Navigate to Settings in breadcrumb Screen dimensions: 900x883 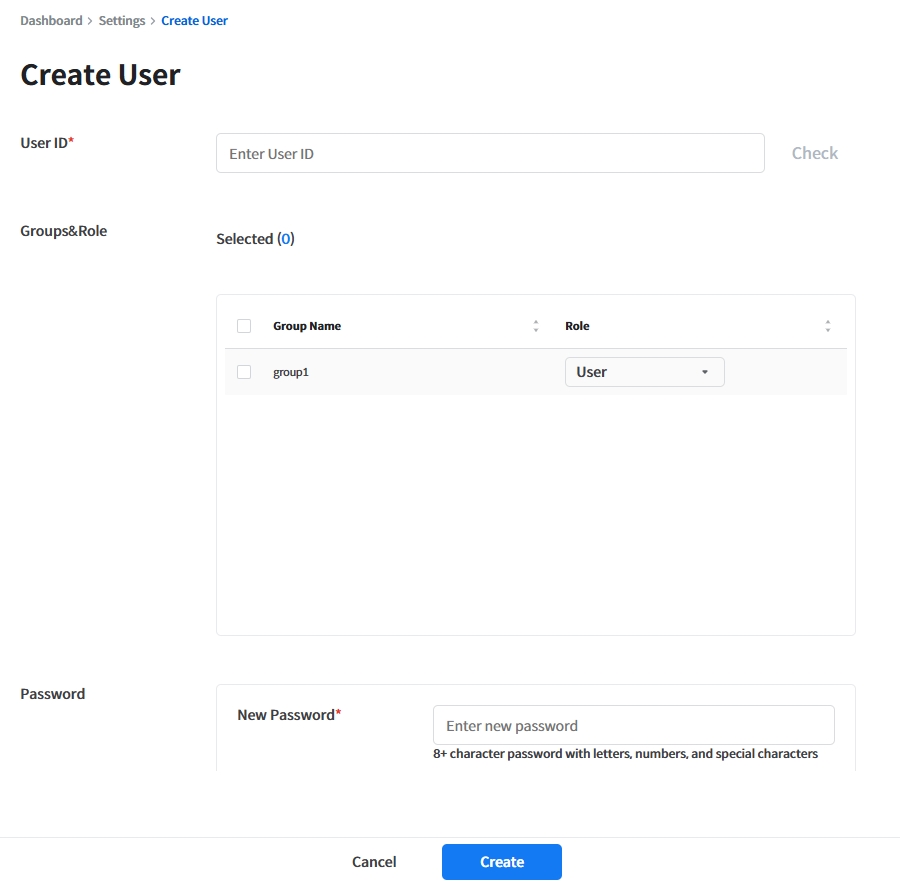122,21
